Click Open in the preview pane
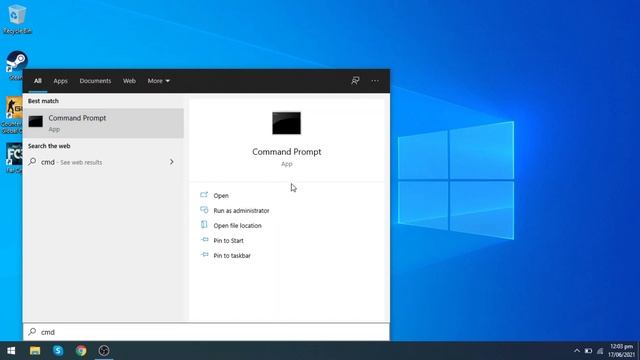Image resolution: width=640 pixels, height=360 pixels. pyautogui.click(x=221, y=196)
